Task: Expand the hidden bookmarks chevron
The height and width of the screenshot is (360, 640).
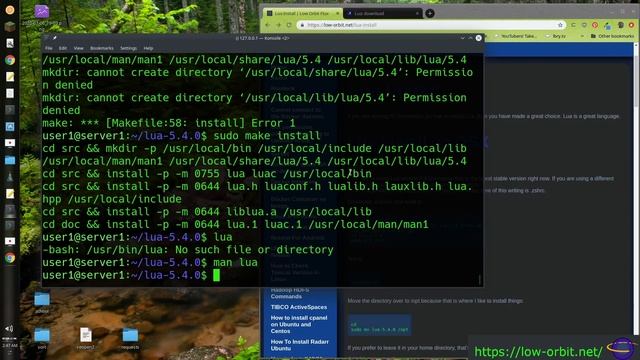Action: point(582,36)
